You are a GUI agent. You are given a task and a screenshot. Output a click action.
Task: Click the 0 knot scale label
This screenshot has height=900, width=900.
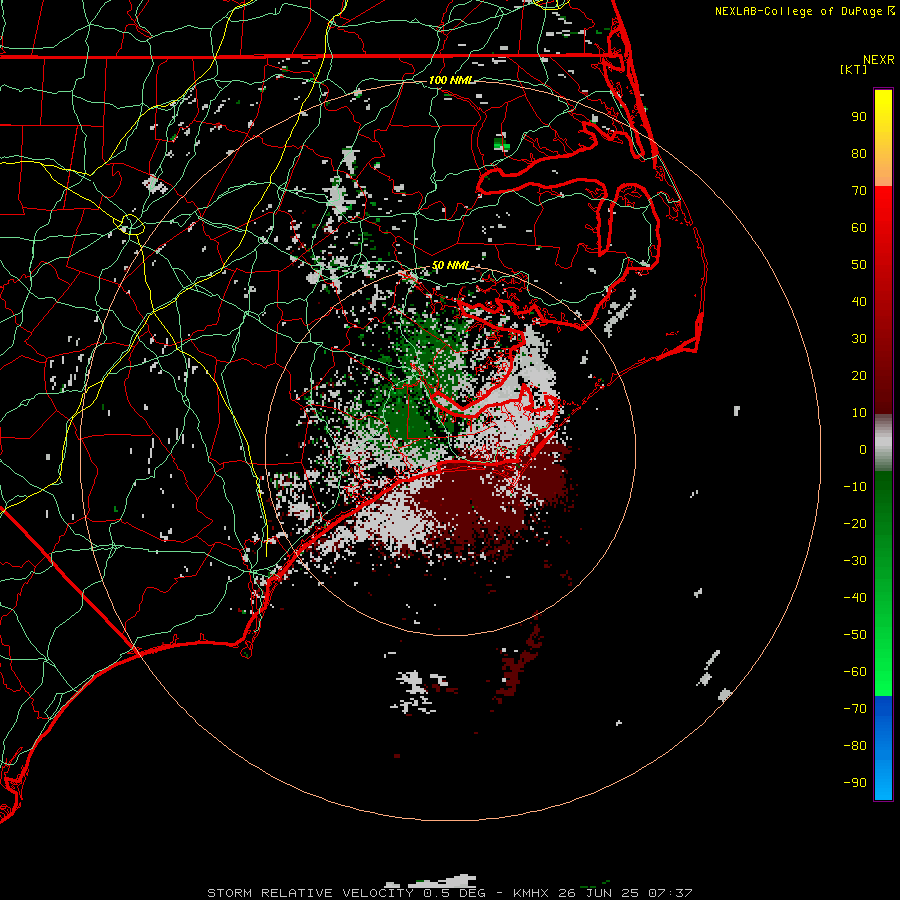click(863, 450)
